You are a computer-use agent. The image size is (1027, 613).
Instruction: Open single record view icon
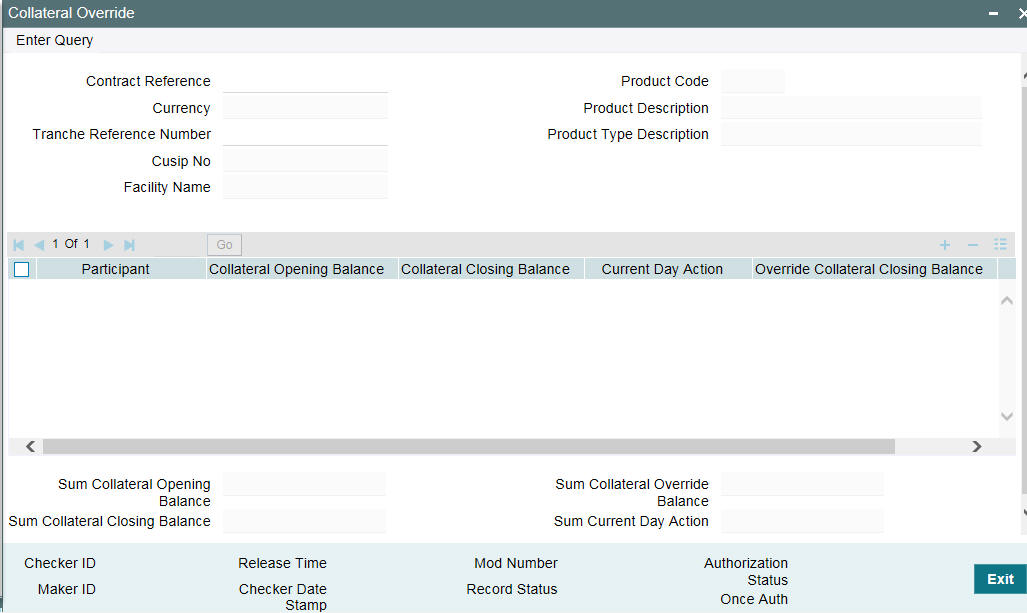[1000, 244]
